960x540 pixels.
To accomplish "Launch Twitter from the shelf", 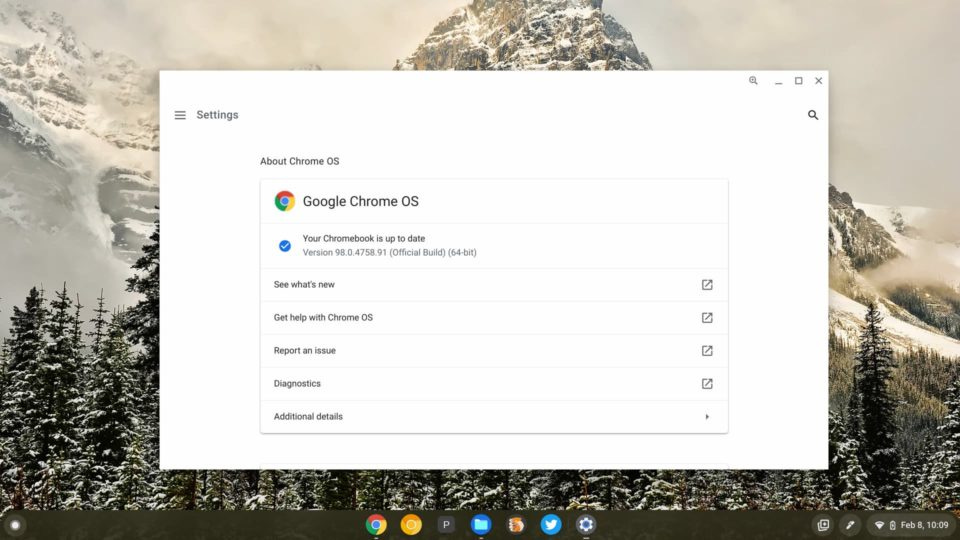I will point(550,525).
